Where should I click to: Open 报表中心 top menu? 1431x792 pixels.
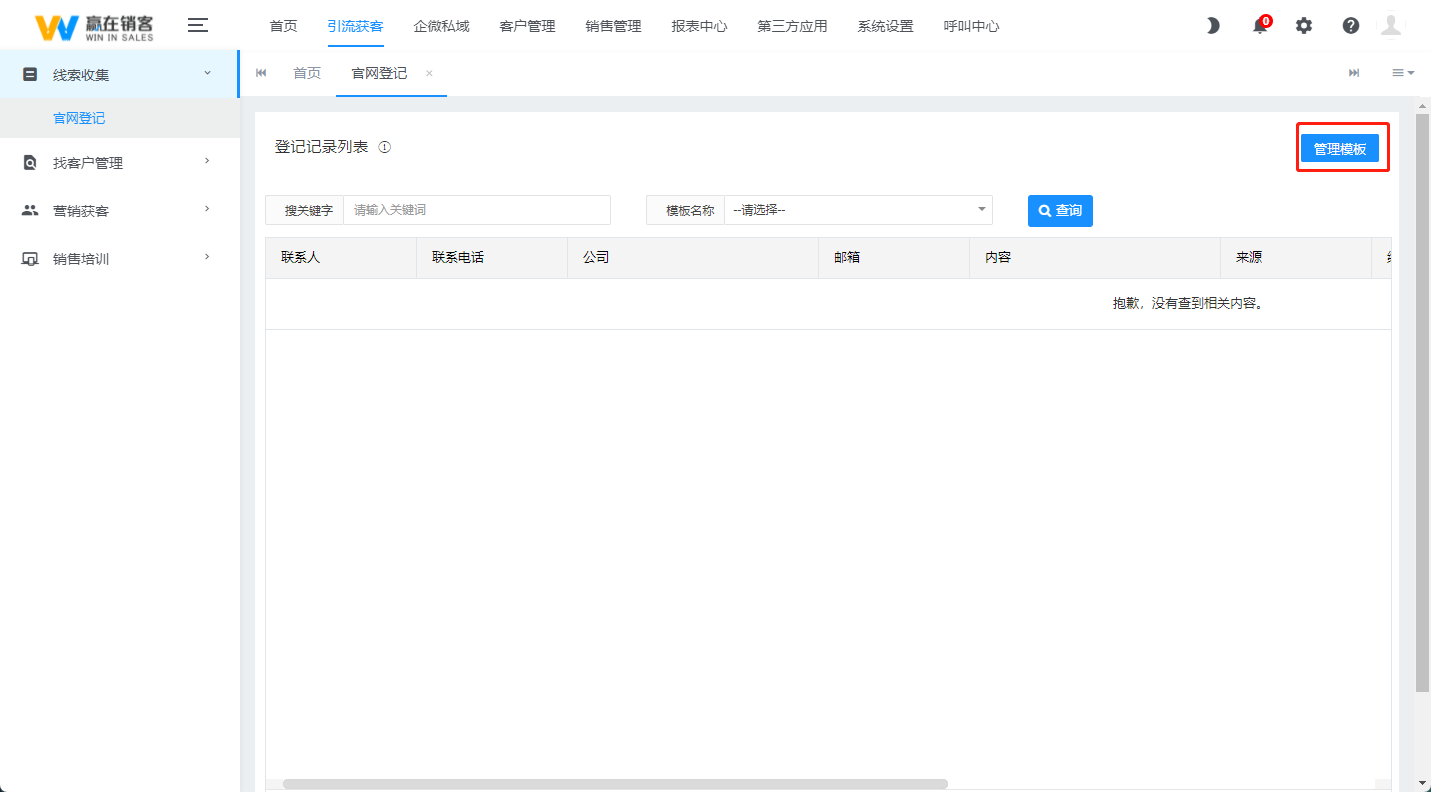699,26
